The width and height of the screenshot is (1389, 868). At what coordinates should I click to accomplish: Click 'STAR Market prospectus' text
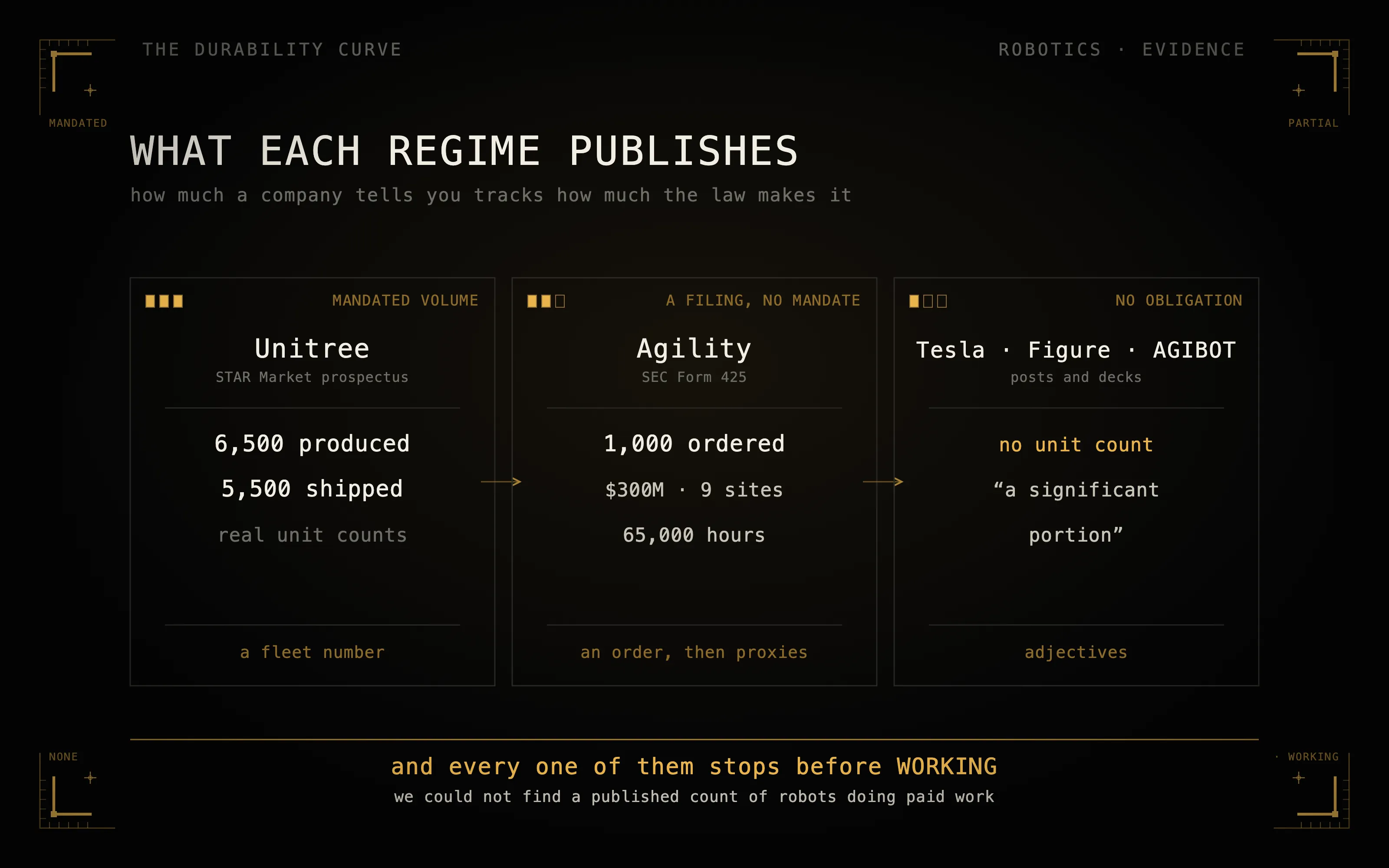click(312, 377)
